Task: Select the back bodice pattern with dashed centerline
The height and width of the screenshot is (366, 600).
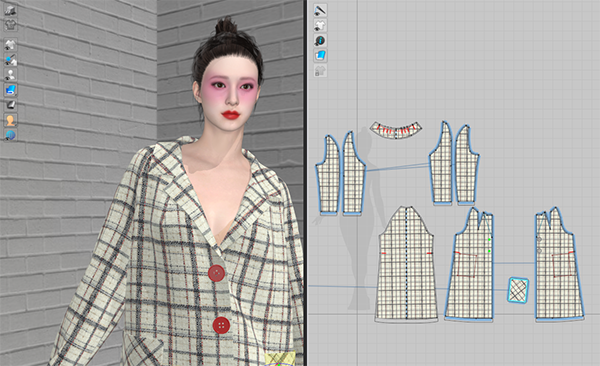Action: (x=406, y=264)
